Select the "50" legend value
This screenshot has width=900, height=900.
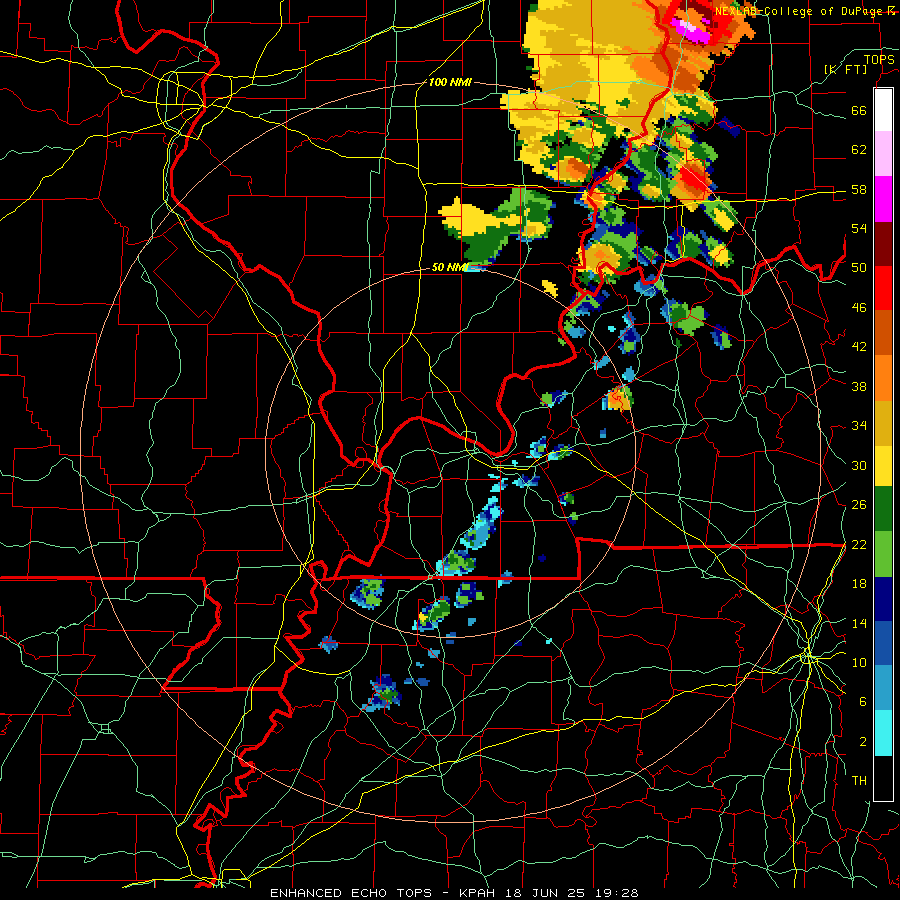click(x=859, y=268)
